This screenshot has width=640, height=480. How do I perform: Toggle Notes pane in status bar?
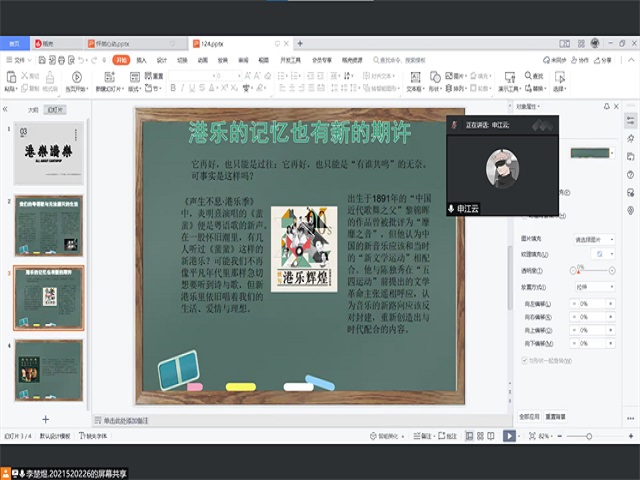pos(422,436)
